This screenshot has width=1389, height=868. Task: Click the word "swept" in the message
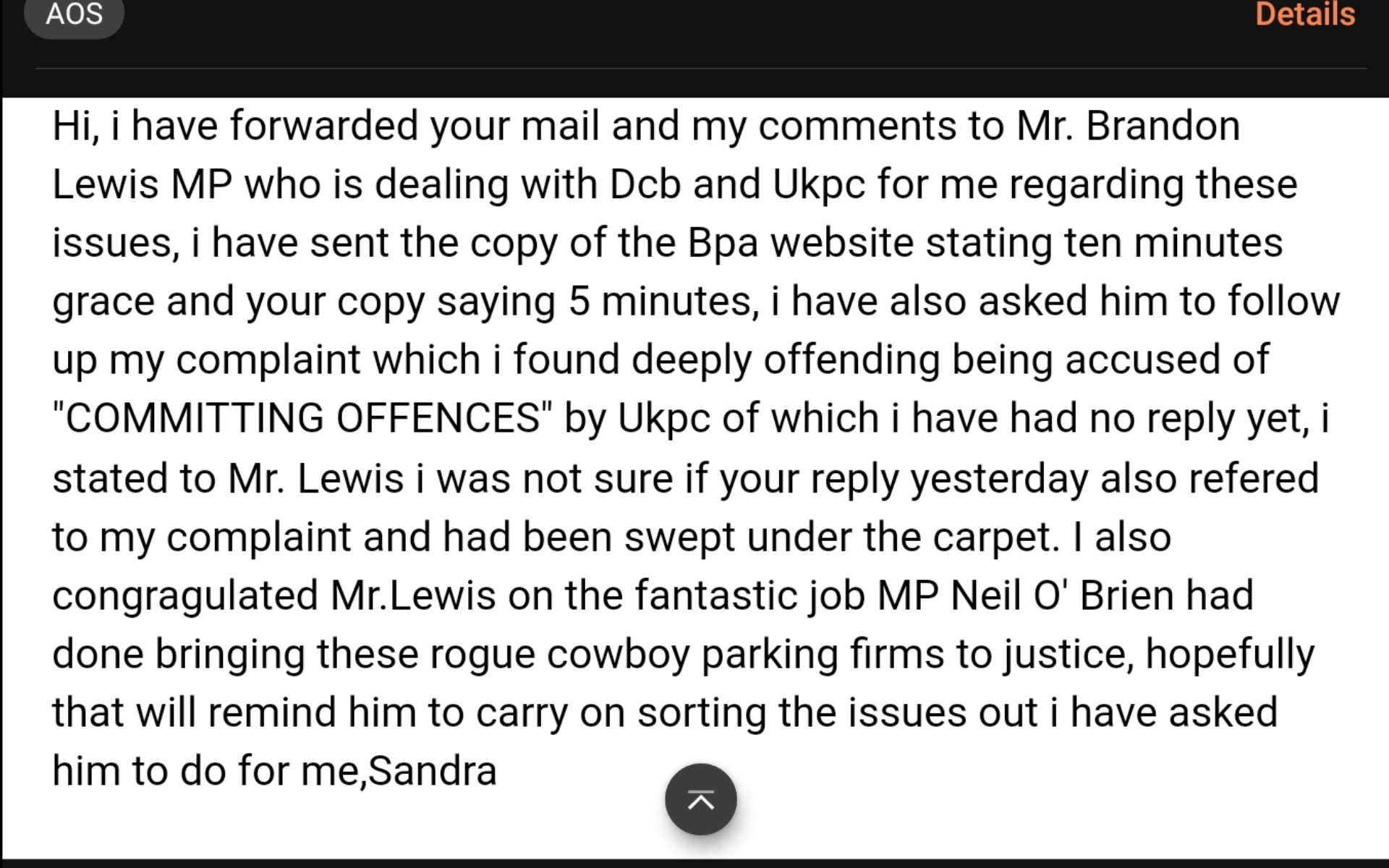[679, 537]
